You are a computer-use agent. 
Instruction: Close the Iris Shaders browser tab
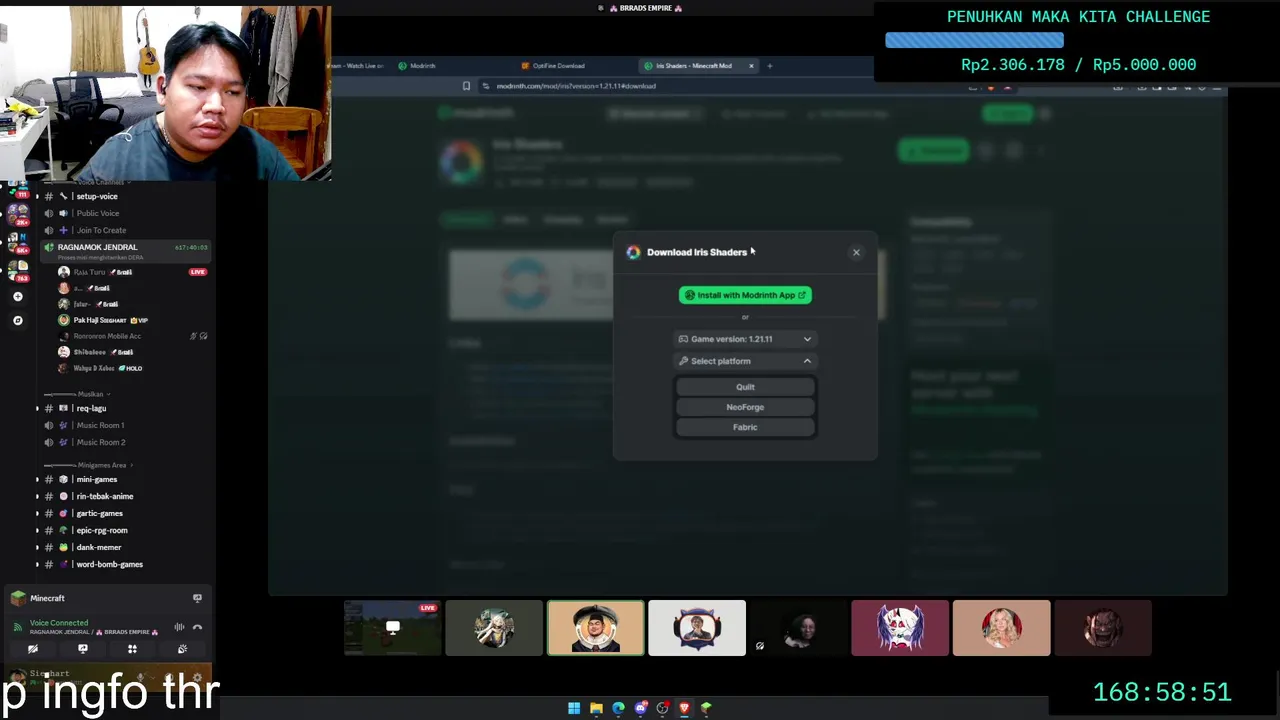751,66
